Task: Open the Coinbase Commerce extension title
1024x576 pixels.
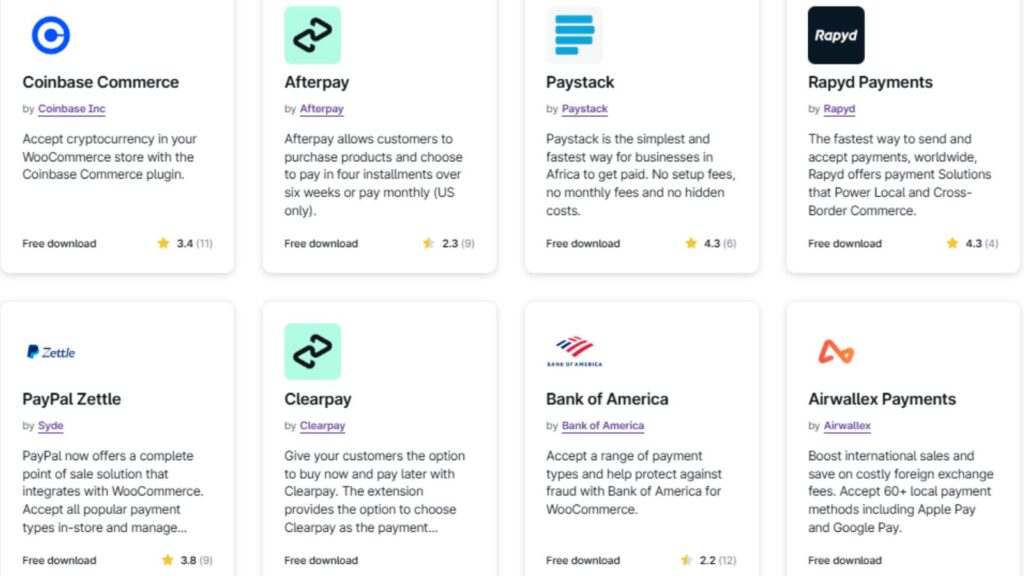Action: tap(100, 82)
